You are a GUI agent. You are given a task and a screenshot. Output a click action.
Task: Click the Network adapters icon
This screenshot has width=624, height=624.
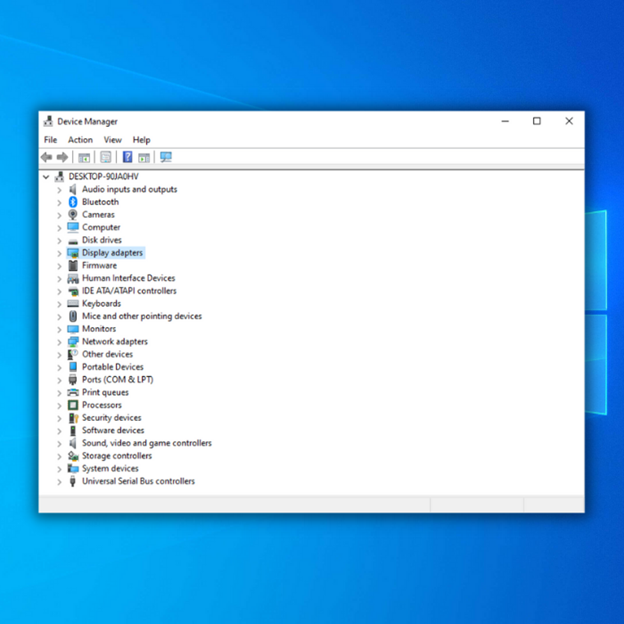(x=73, y=341)
